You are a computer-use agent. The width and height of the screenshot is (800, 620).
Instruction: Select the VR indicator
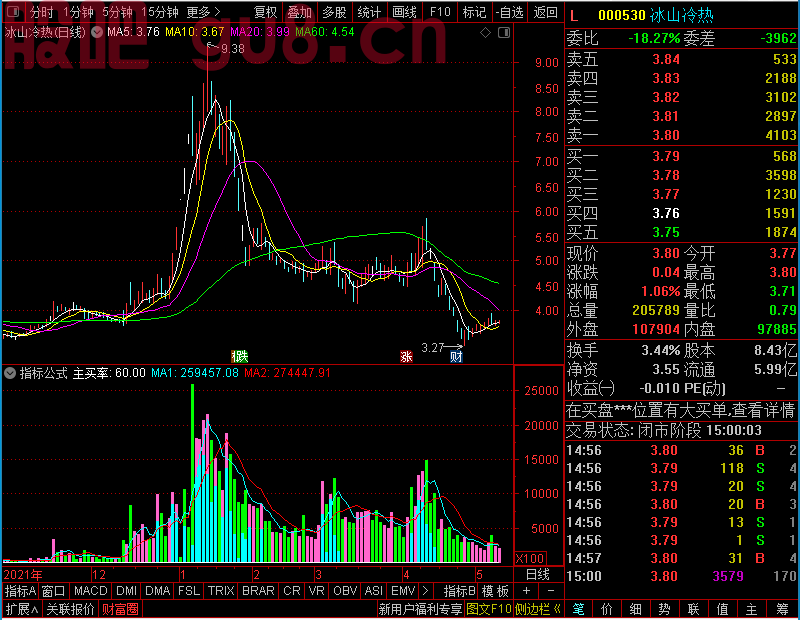click(317, 591)
